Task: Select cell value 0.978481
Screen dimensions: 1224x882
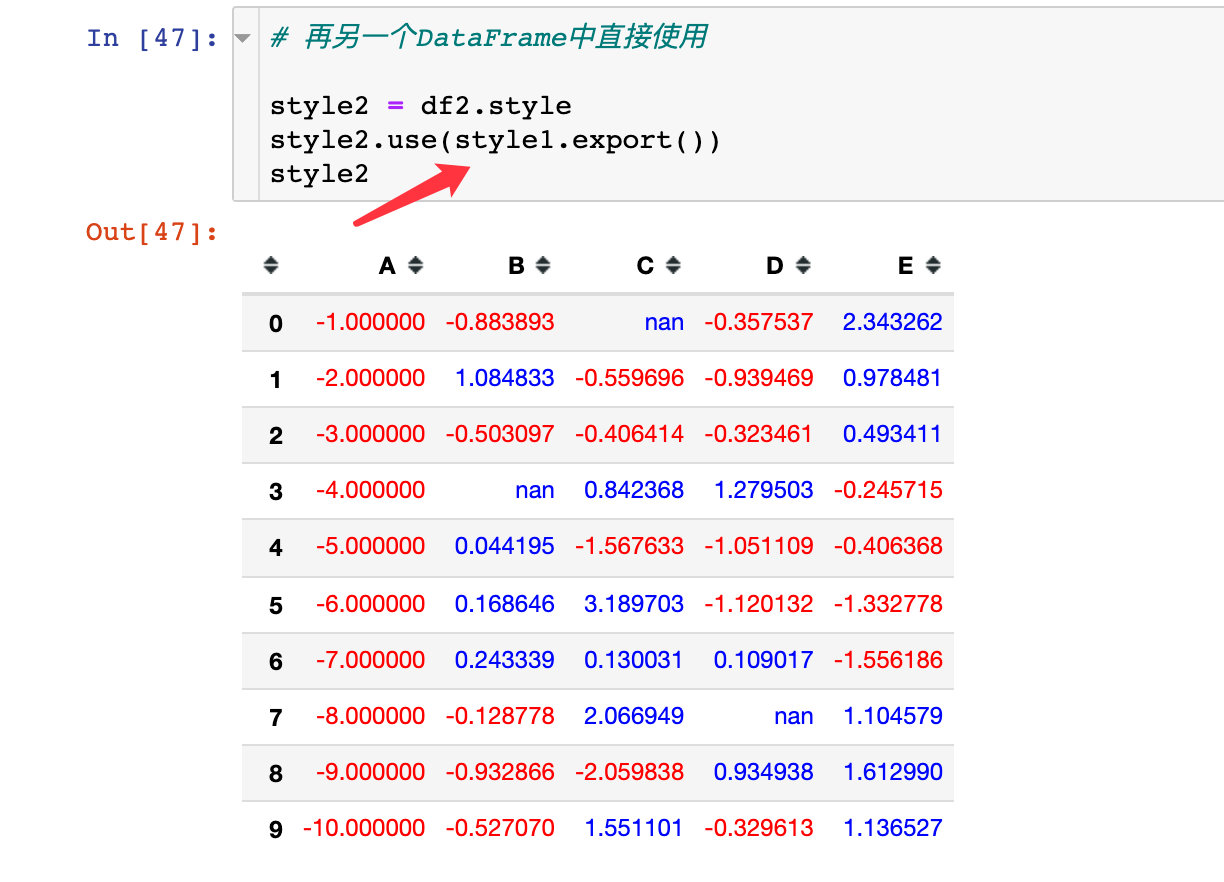Action: [x=893, y=378]
